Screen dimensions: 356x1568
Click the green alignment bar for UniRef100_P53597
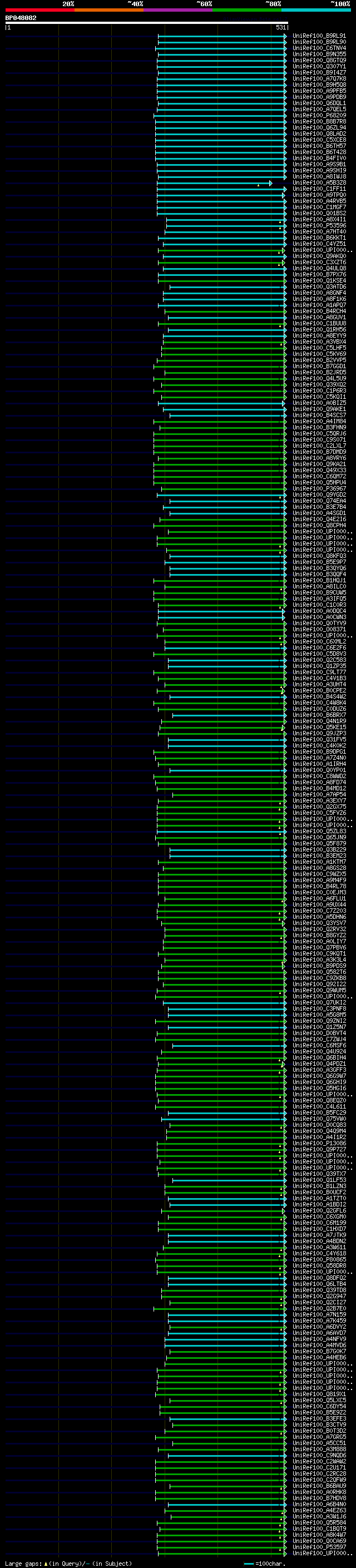221,1547
